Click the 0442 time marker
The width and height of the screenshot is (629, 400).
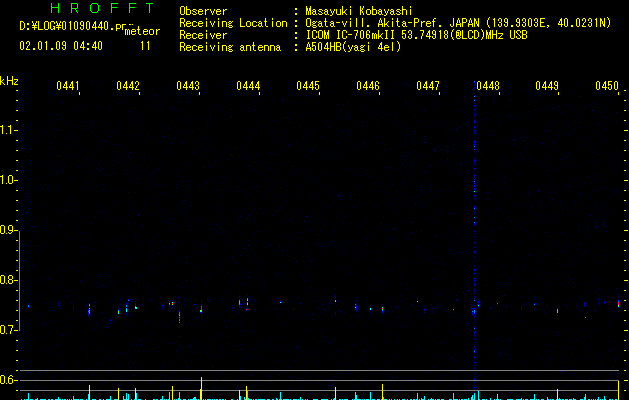click(x=128, y=86)
